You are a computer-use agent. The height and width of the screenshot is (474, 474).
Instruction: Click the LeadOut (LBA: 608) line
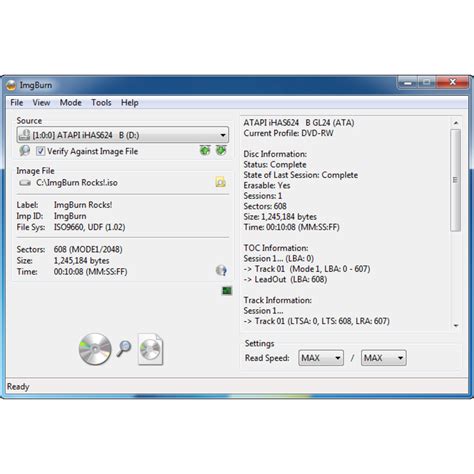285,279
